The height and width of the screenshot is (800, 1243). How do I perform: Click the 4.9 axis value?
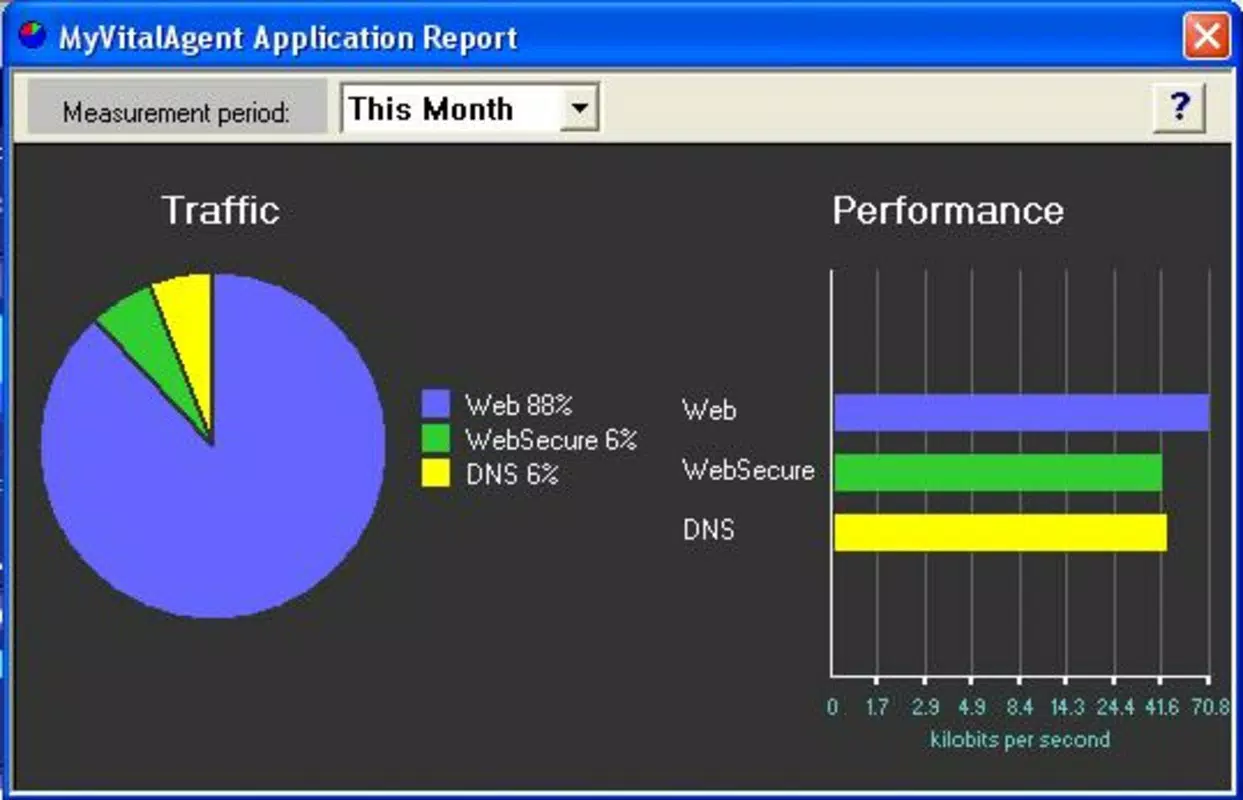point(972,708)
